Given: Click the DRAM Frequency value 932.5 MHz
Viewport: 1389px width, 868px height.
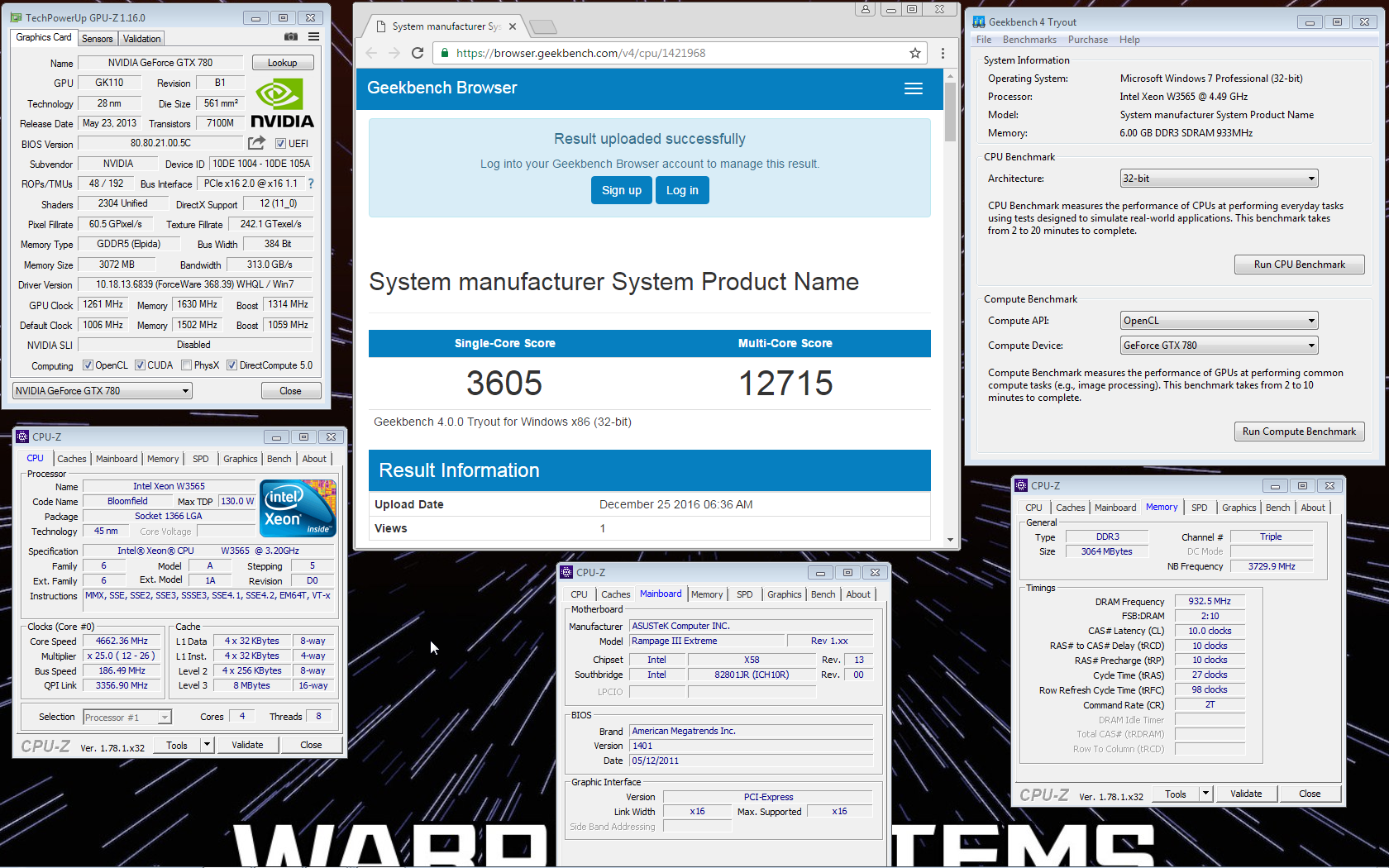Looking at the screenshot, I should pos(1210,601).
